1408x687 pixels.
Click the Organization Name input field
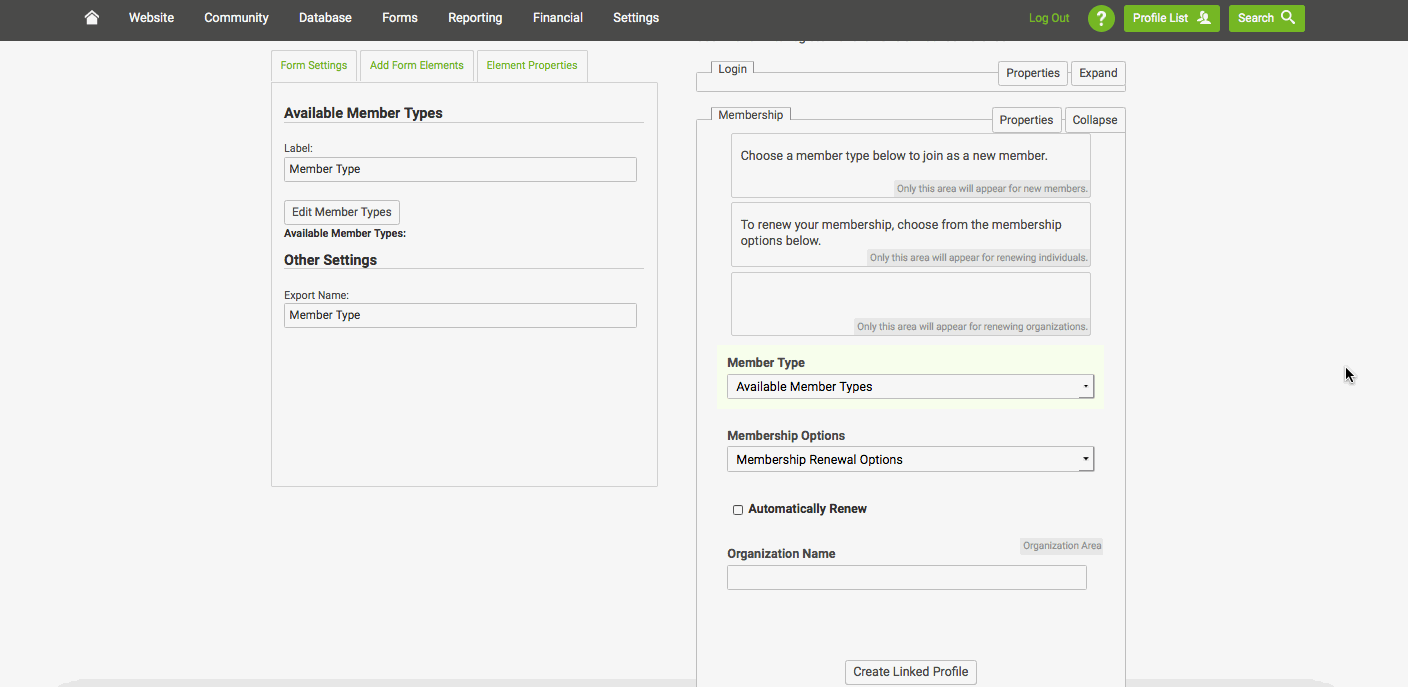coord(907,577)
